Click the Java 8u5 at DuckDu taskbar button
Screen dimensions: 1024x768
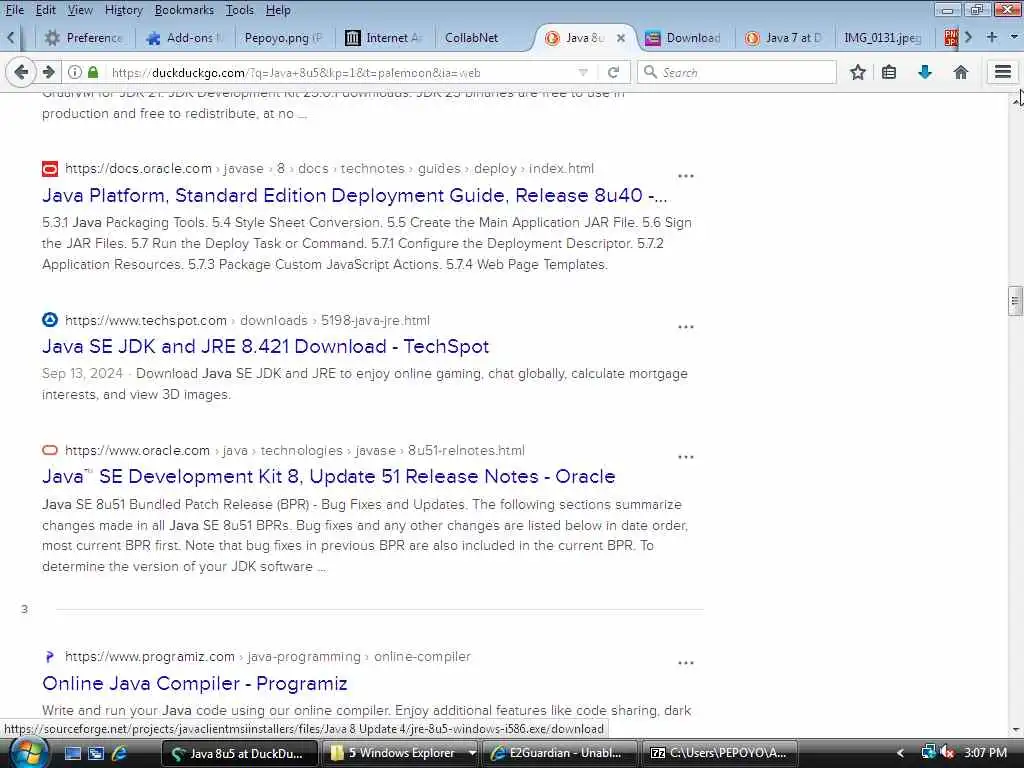click(x=239, y=753)
